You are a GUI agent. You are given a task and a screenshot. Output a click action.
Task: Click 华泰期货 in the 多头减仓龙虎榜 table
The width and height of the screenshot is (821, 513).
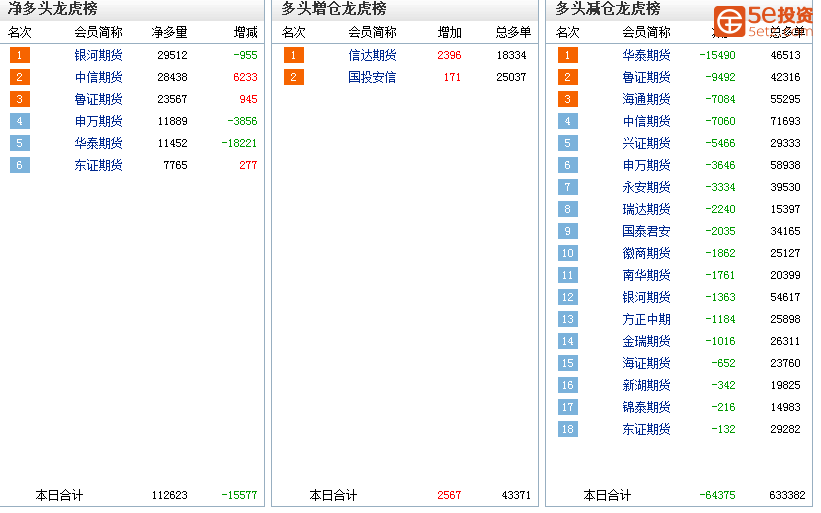[646, 55]
